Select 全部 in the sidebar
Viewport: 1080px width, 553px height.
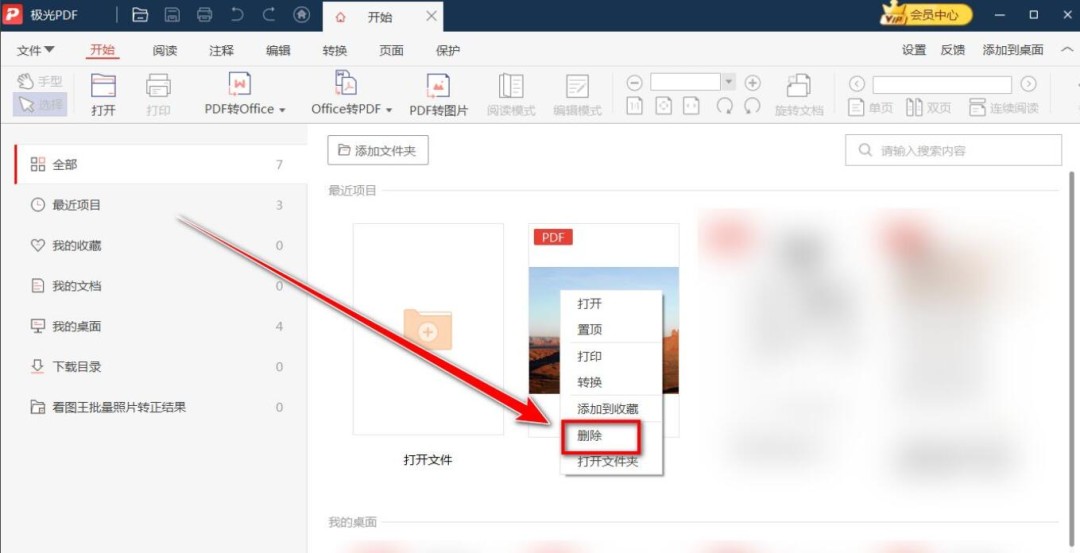click(160, 165)
